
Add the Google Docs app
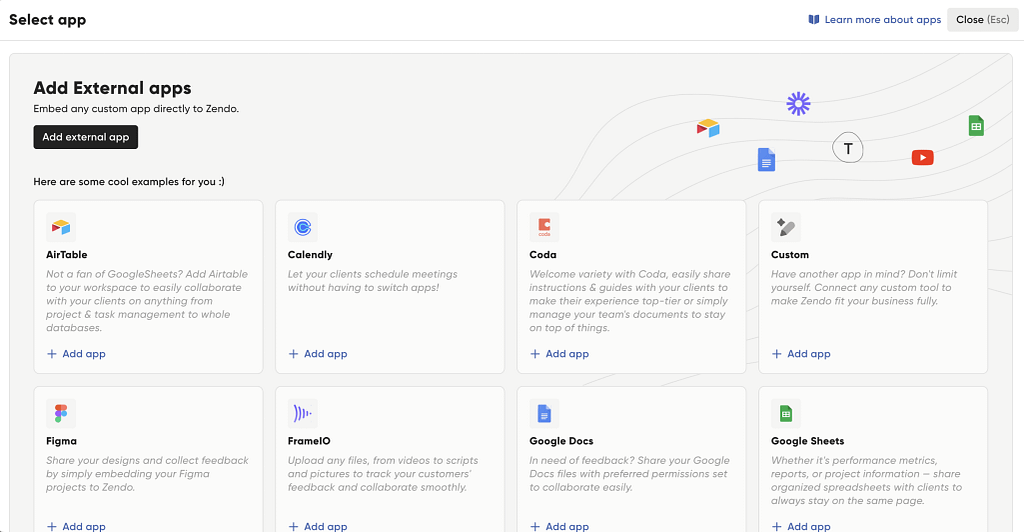point(560,526)
